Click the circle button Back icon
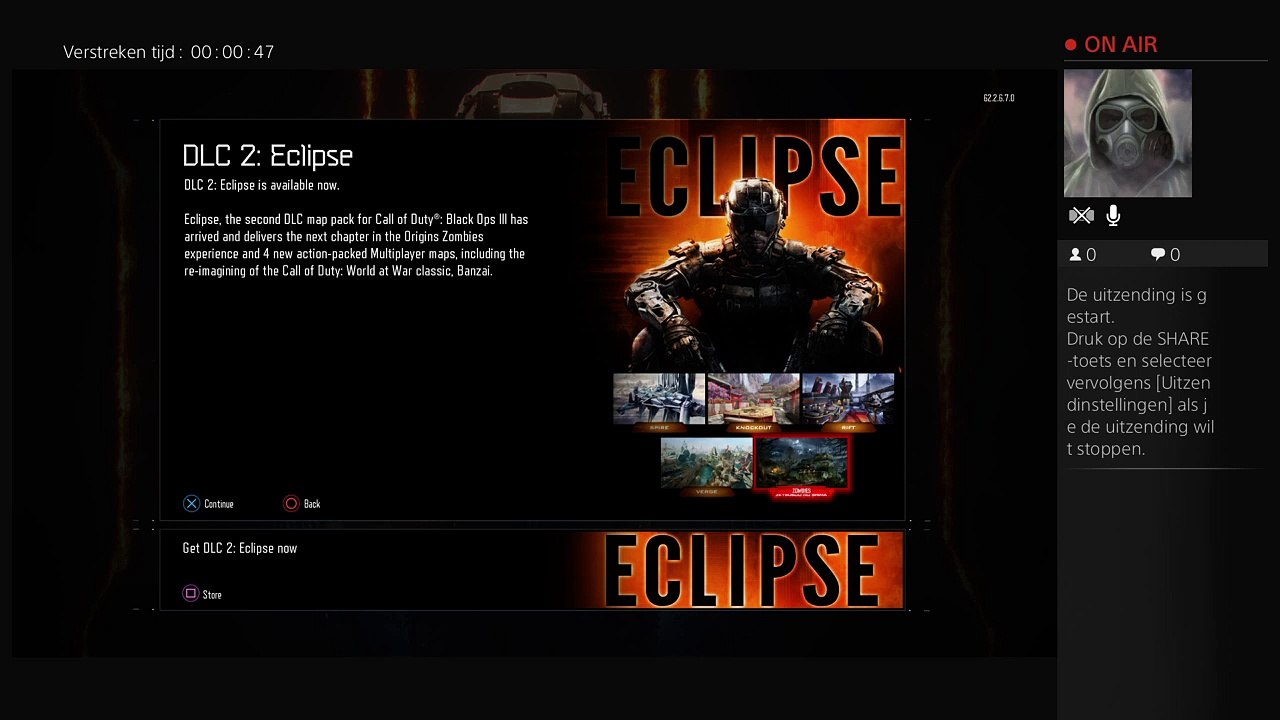 291,504
